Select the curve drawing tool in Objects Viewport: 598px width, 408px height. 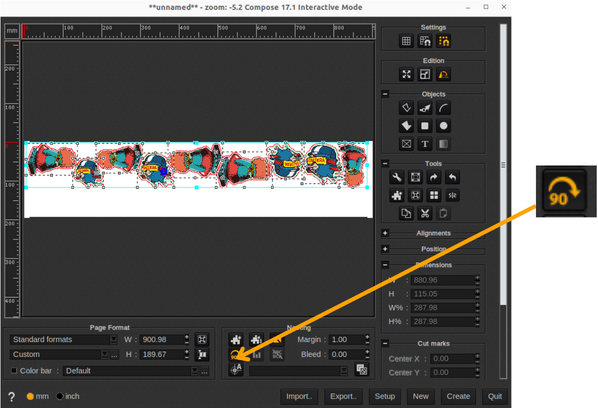click(444, 108)
